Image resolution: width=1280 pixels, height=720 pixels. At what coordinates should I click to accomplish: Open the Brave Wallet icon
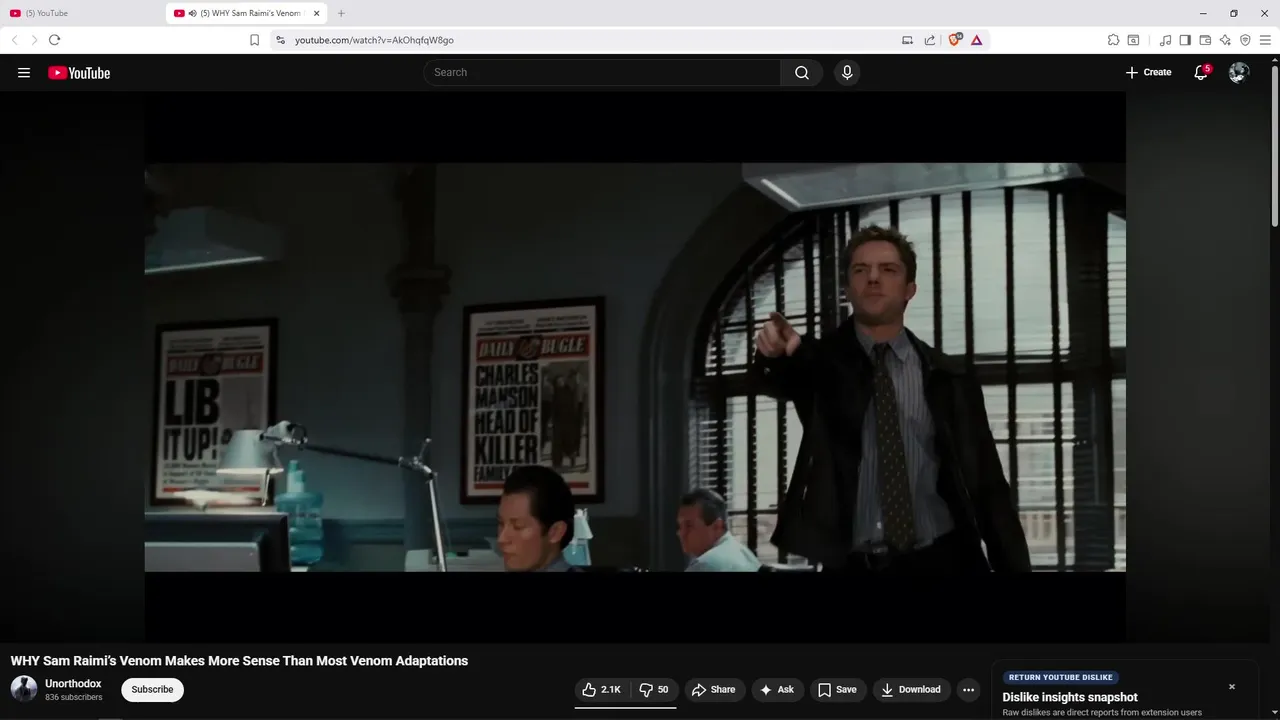tap(1205, 40)
